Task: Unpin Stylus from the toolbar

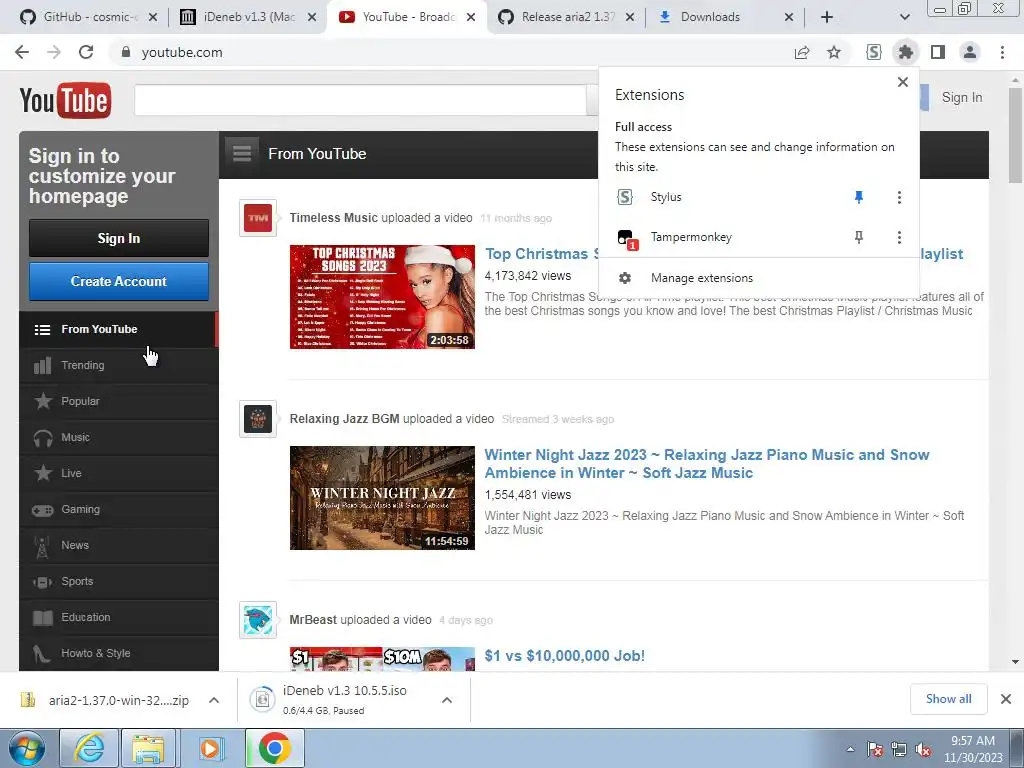Action: 859,197
